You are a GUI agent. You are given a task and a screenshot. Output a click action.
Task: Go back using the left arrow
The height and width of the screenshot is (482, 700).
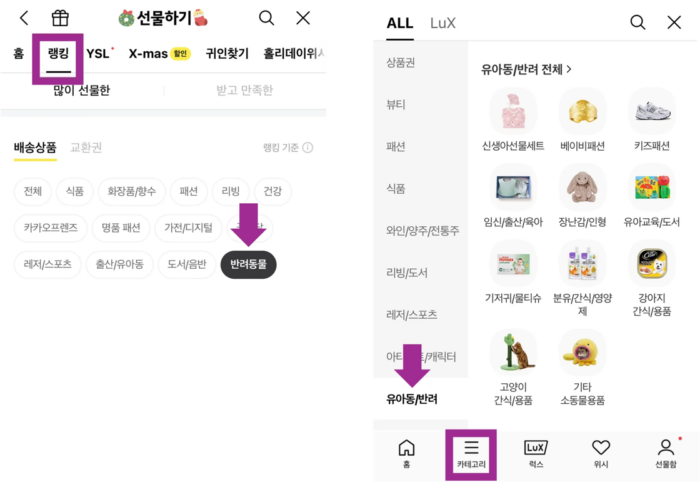[x=24, y=18]
